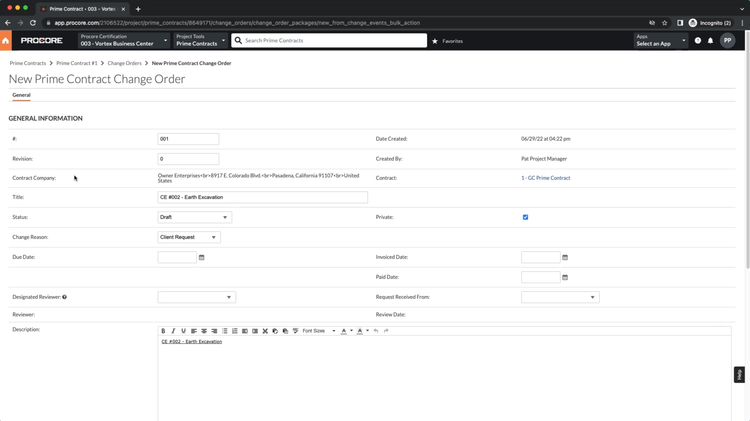This screenshot has width=750, height=421.
Task: Apply italic formatting in description editor
Action: [x=173, y=331]
